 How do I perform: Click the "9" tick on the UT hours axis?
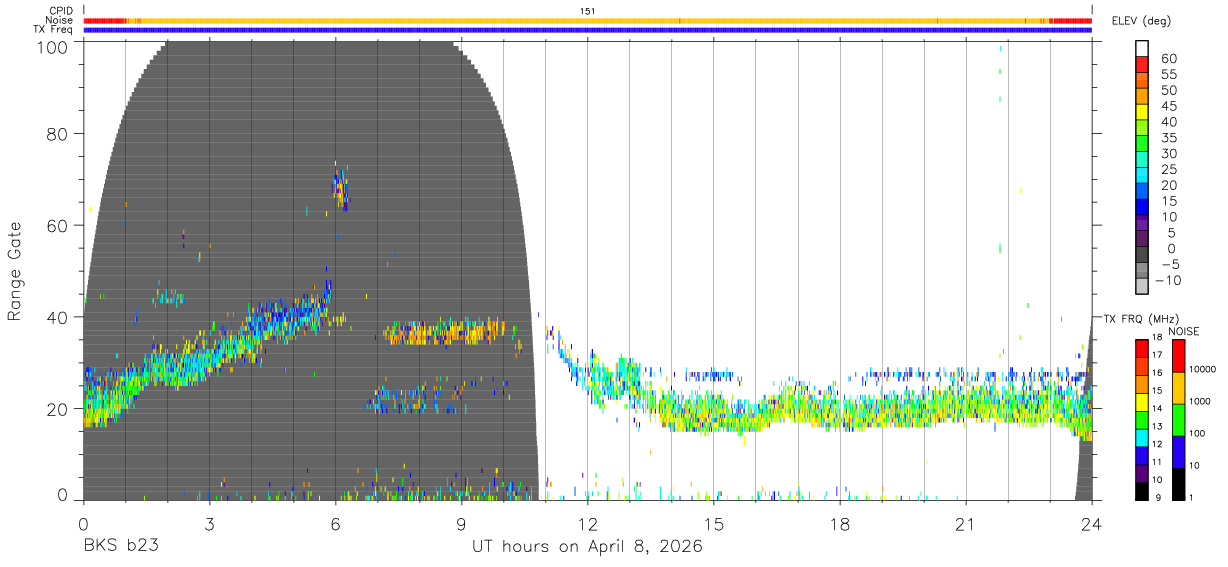tap(461, 524)
